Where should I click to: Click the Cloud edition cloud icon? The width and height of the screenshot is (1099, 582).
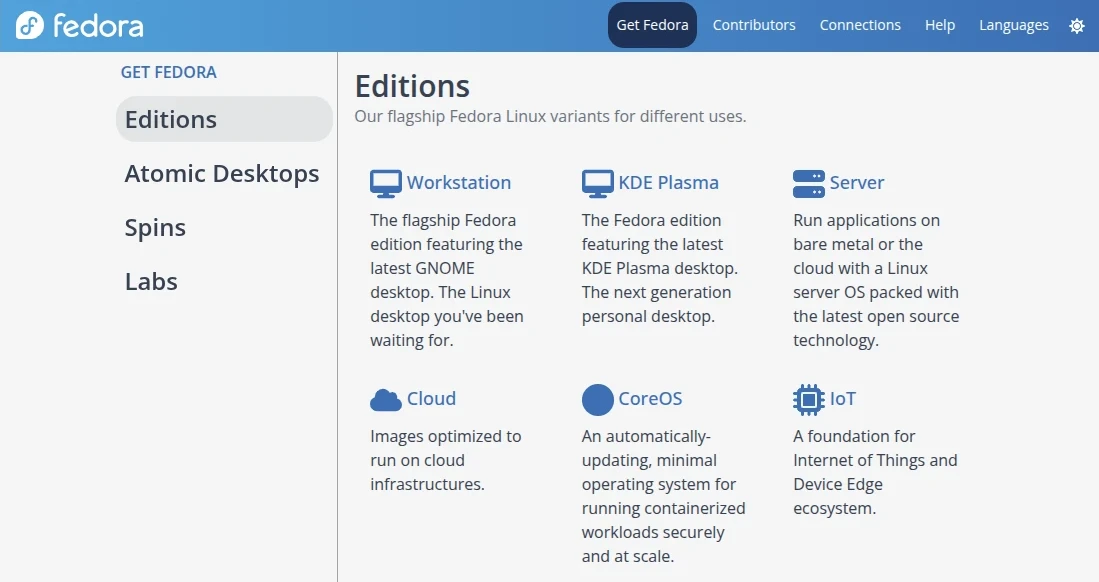(385, 399)
